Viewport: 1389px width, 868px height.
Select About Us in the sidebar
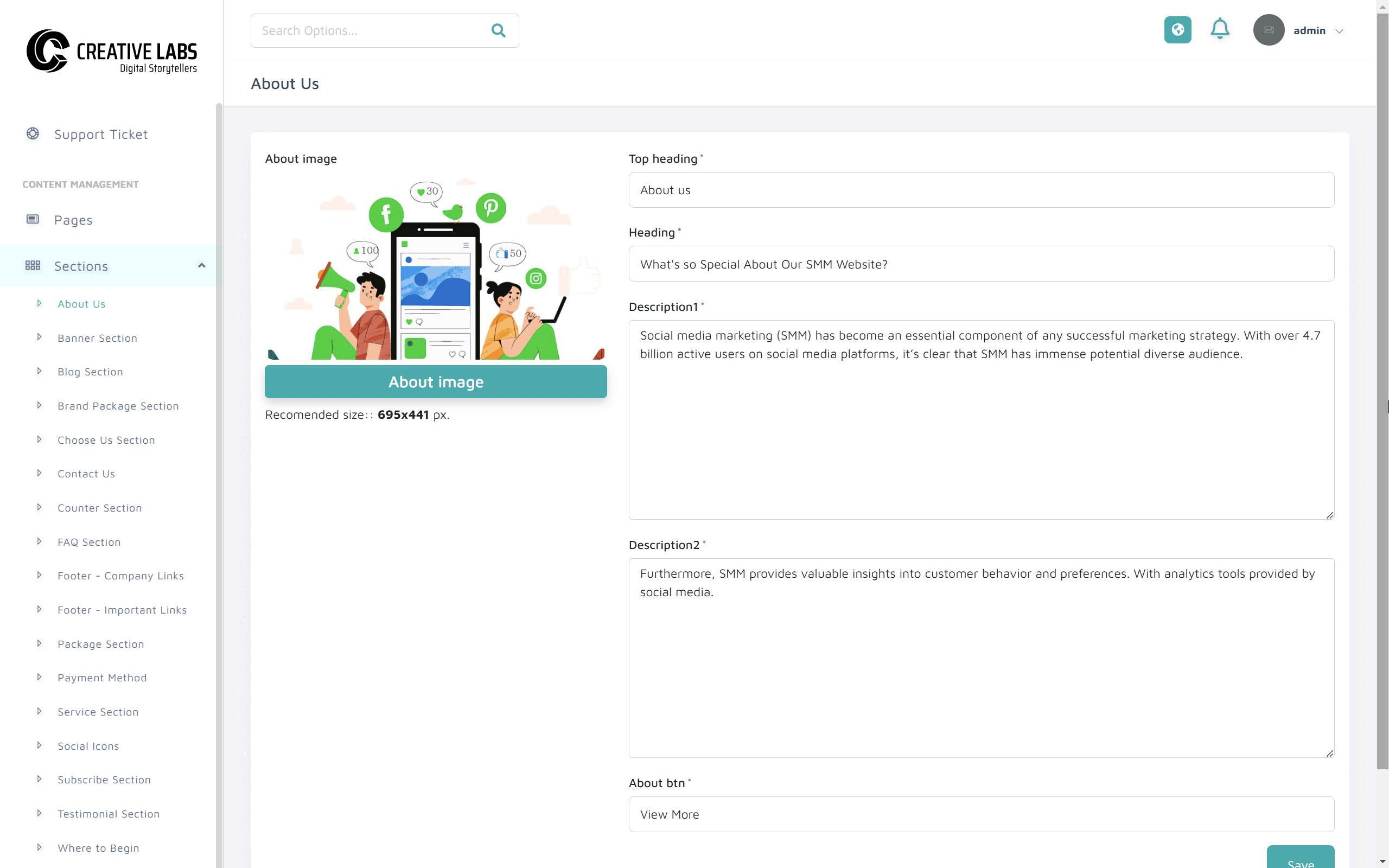point(81,303)
